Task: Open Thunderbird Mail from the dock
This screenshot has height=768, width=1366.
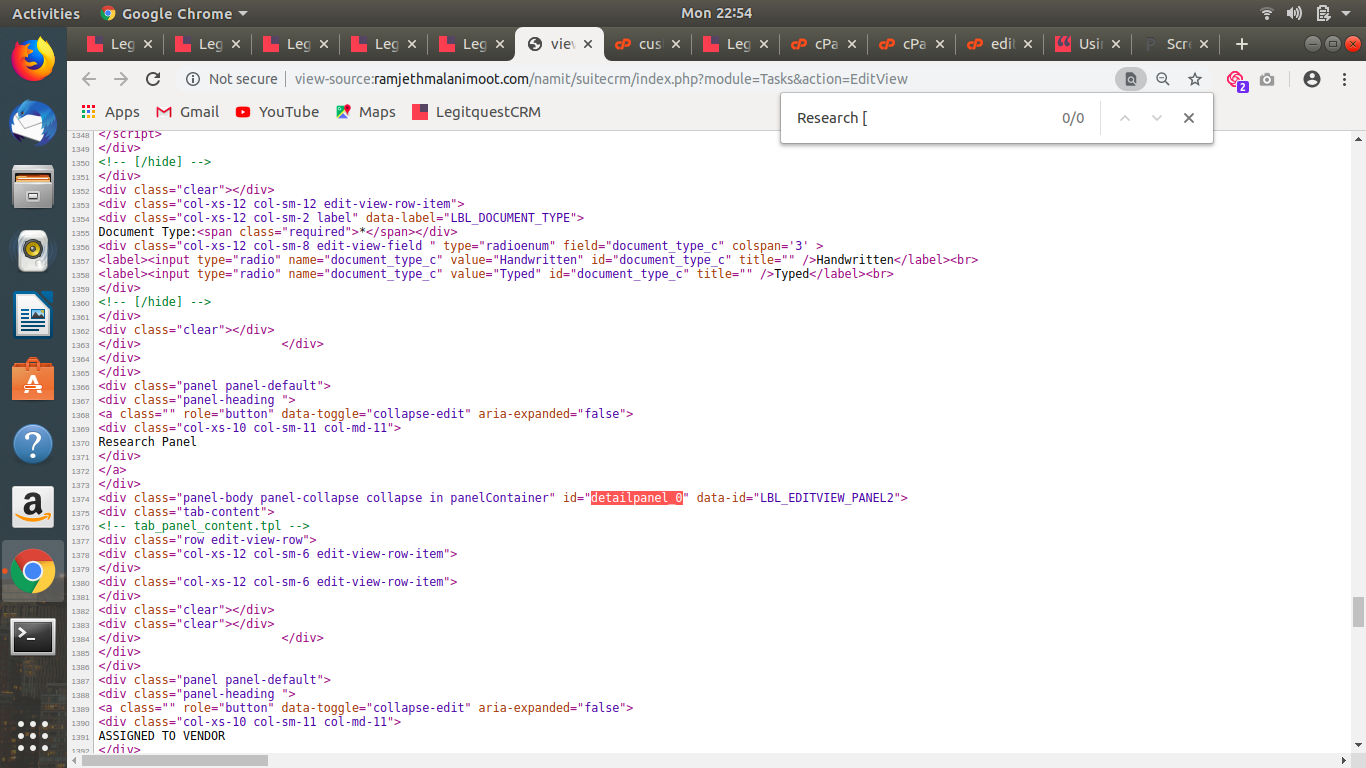Action: click(x=33, y=124)
